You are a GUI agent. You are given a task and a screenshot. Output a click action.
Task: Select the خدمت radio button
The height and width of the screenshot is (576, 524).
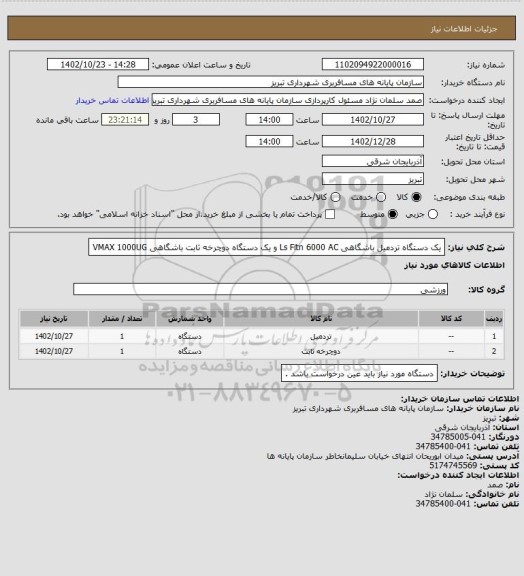pos(381,197)
